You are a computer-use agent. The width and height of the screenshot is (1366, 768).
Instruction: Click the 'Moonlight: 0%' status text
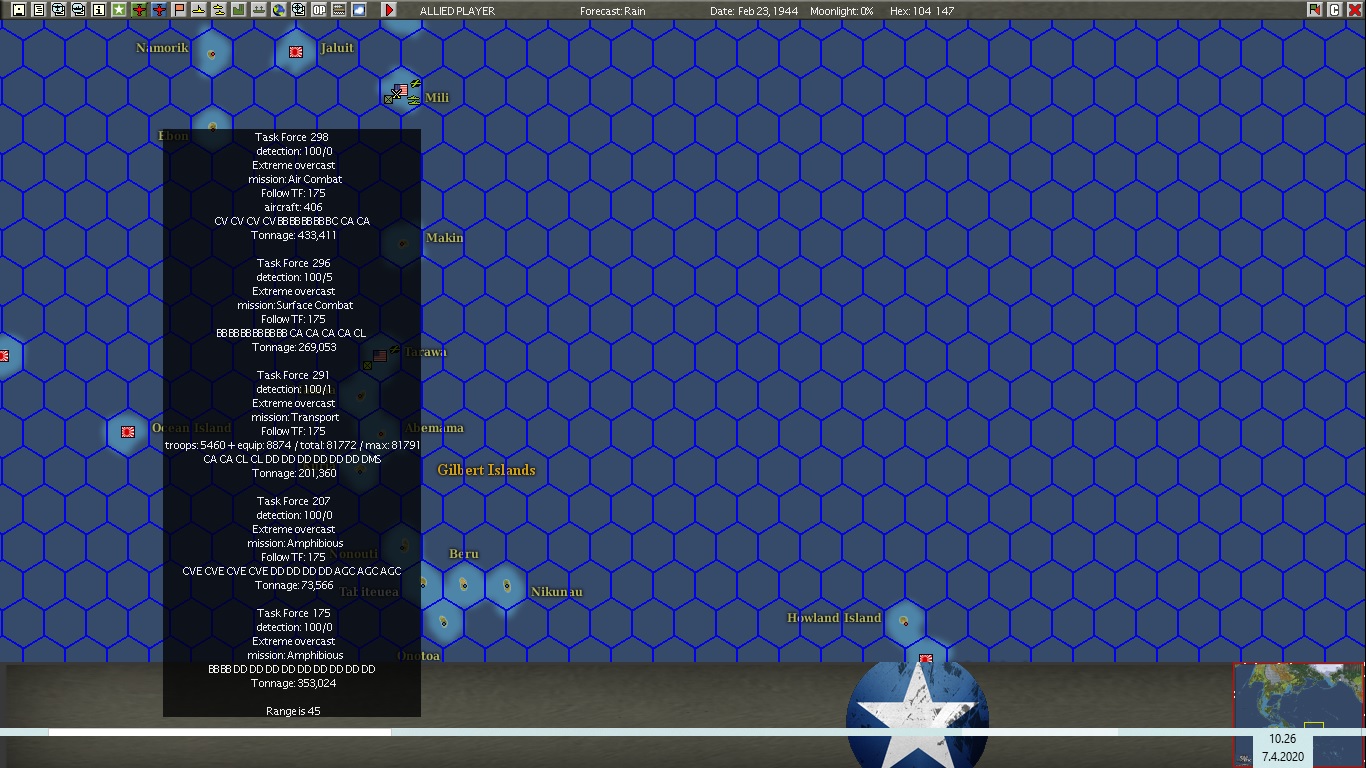(842, 11)
